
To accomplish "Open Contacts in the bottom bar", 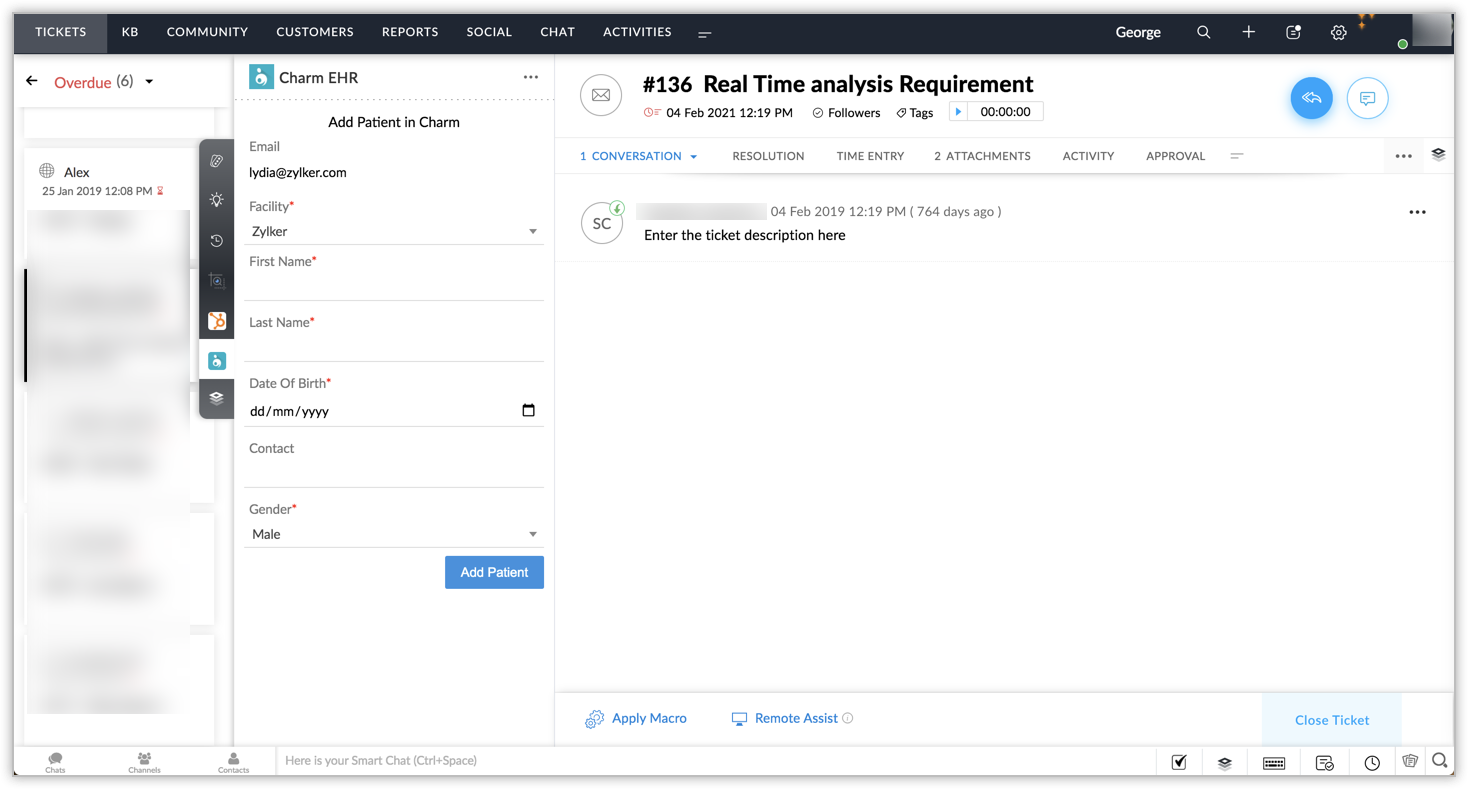I will coord(233,762).
